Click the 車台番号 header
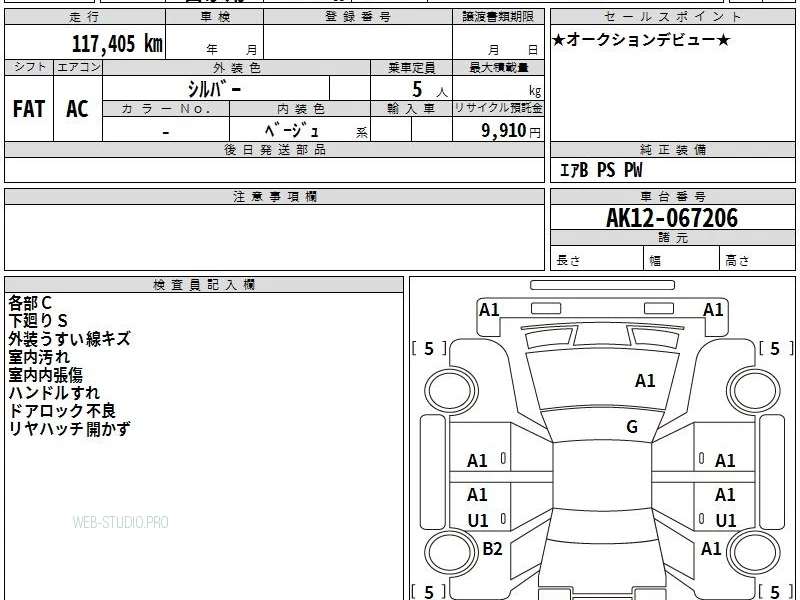This screenshot has width=800, height=600. (x=672, y=197)
